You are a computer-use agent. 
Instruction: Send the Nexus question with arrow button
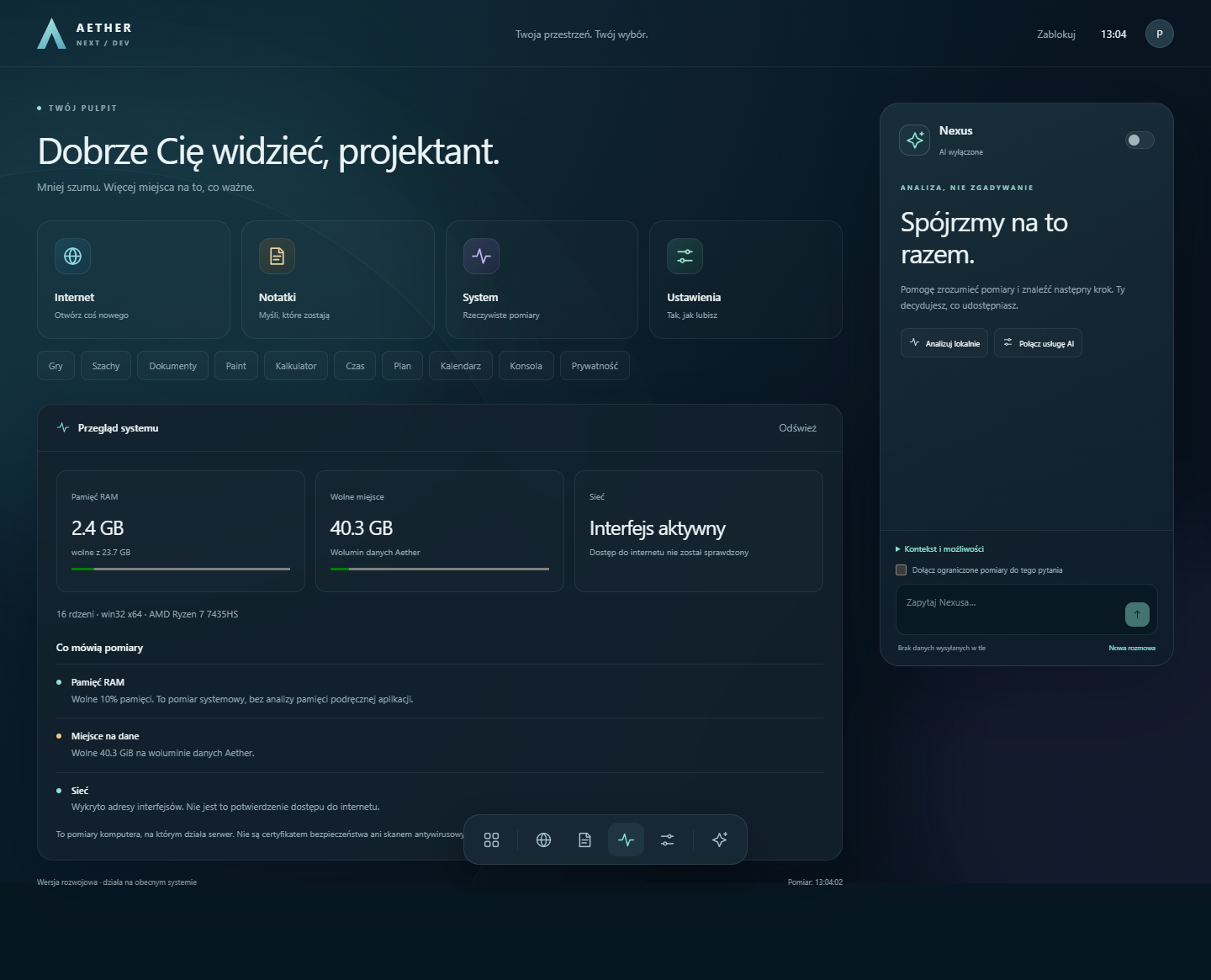(x=1137, y=614)
